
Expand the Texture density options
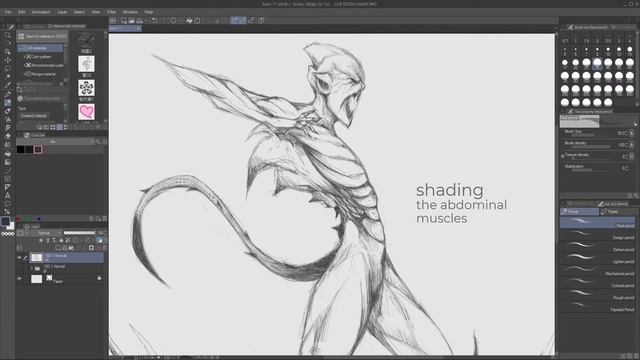tap(563, 156)
